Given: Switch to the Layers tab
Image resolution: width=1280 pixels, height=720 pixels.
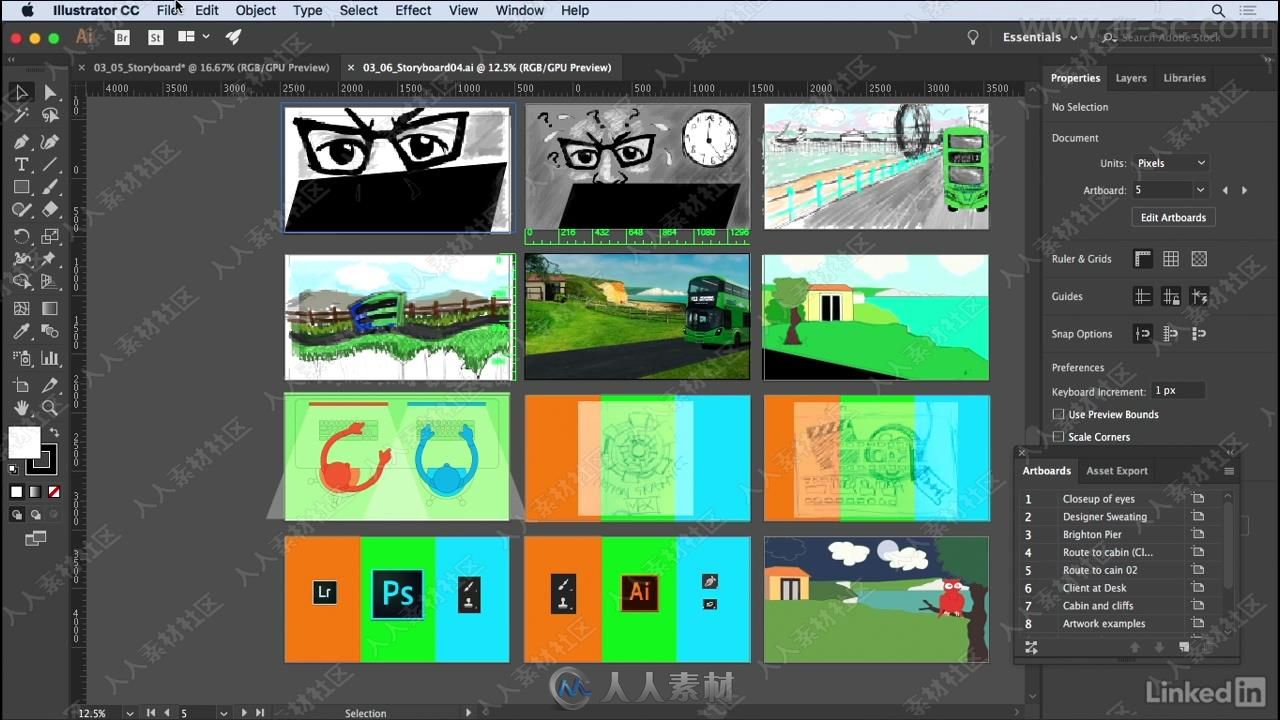Looking at the screenshot, I should [x=1131, y=78].
